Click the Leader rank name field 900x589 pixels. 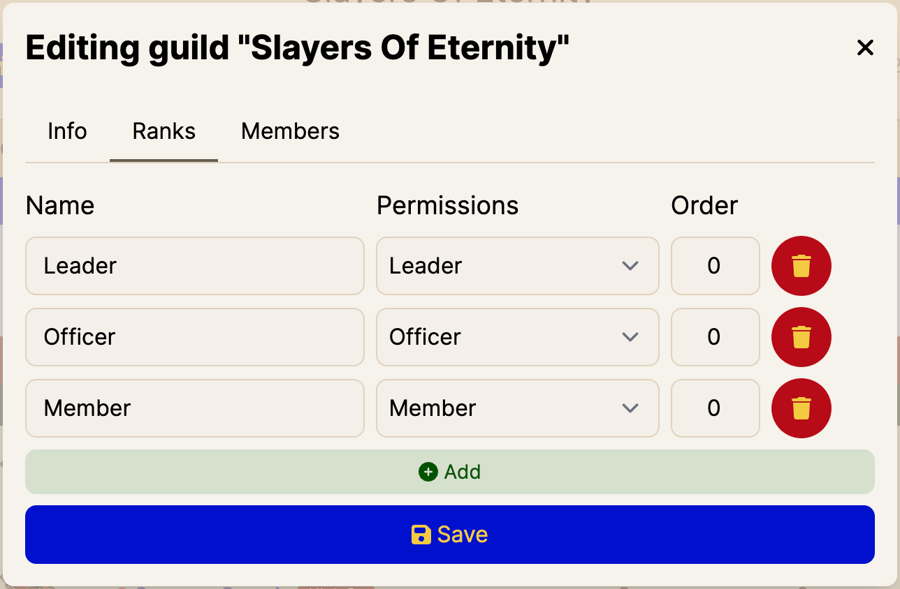tap(194, 266)
